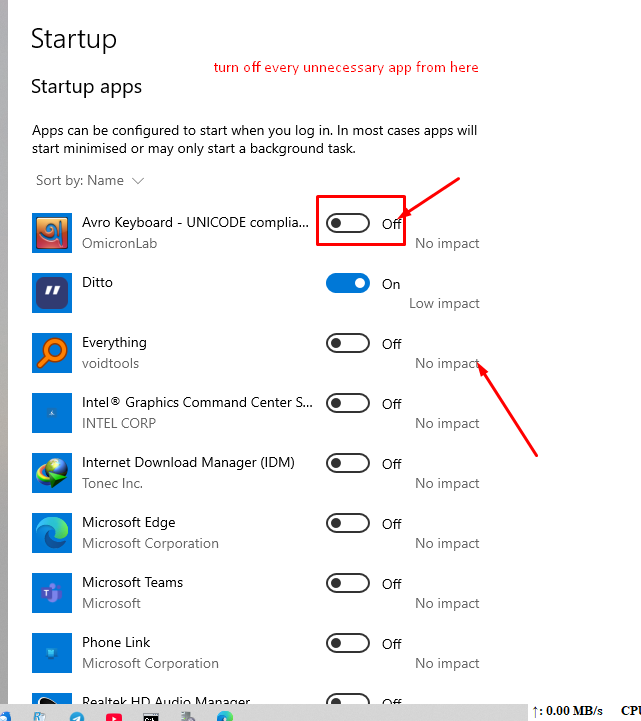The image size is (641, 721).
Task: Open the Sort by Name dropdown
Action: [x=91, y=180]
